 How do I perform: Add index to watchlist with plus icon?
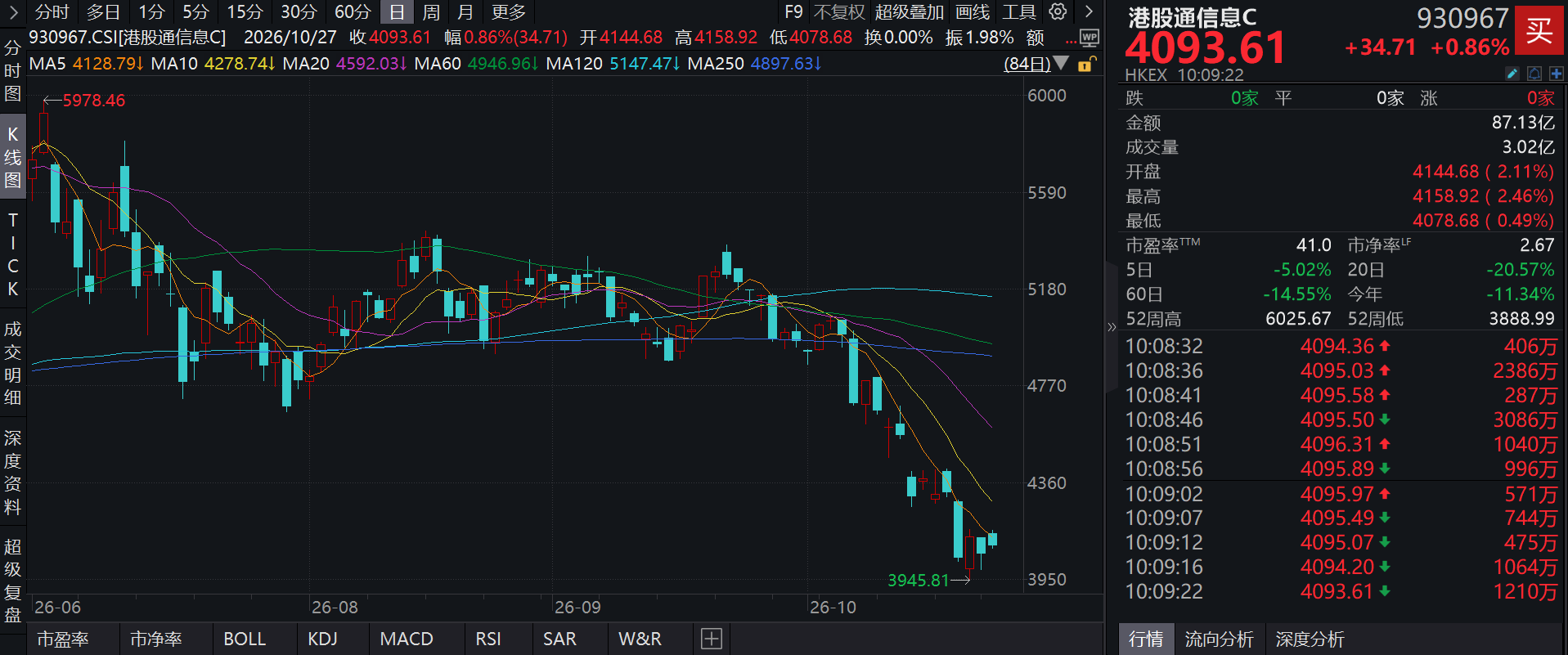(x=1556, y=74)
